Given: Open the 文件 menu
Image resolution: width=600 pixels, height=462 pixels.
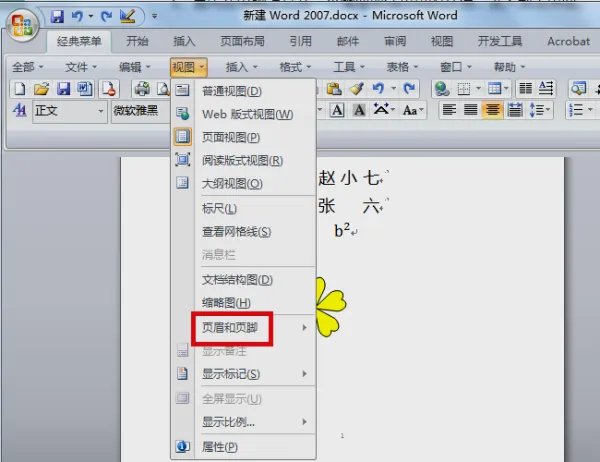Looking at the screenshot, I should coord(80,67).
